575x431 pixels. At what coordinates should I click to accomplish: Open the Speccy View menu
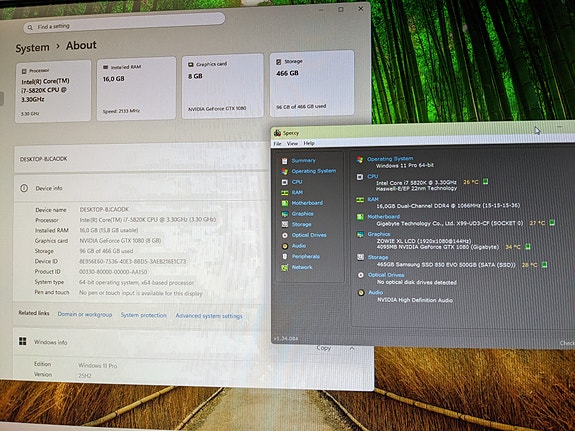(292, 143)
